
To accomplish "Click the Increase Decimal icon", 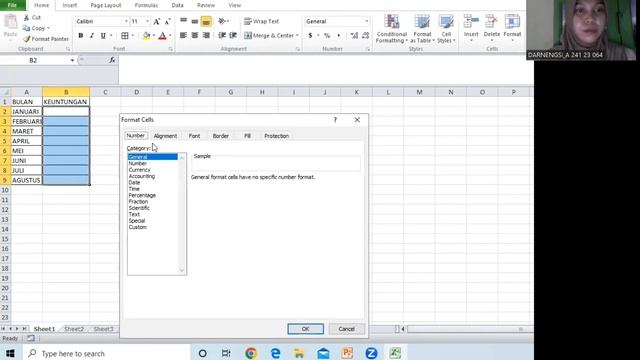I will pos(354,36).
